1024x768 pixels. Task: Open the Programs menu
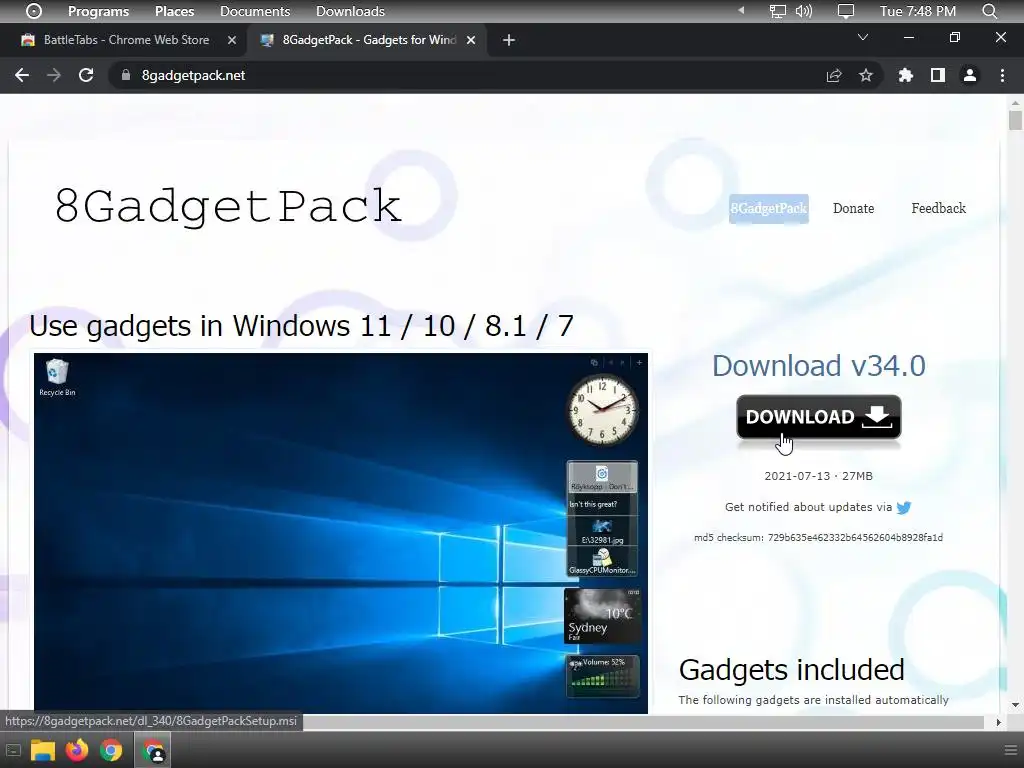point(98,11)
